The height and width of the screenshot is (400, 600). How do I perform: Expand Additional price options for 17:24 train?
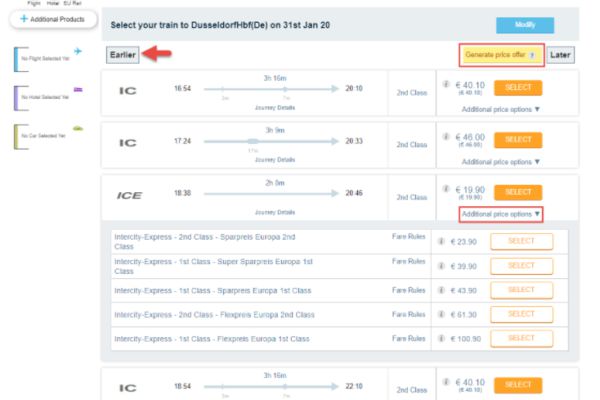click(500, 162)
